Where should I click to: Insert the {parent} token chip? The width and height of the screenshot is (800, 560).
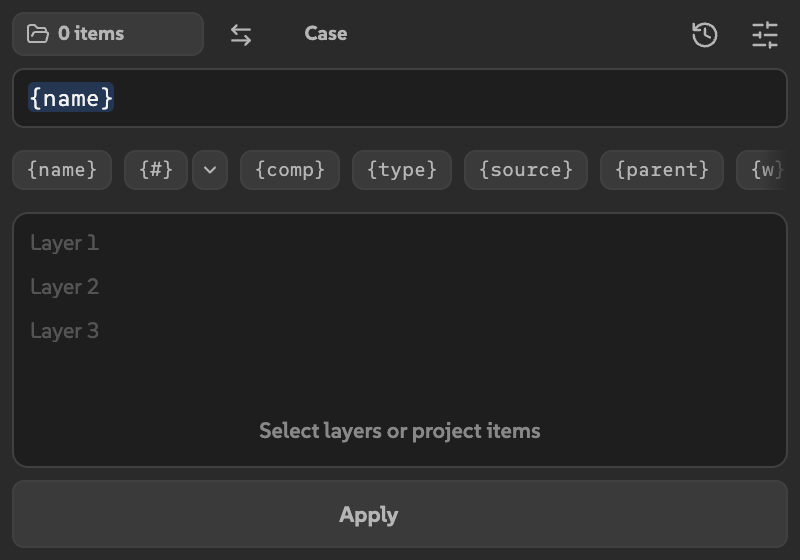[662, 170]
